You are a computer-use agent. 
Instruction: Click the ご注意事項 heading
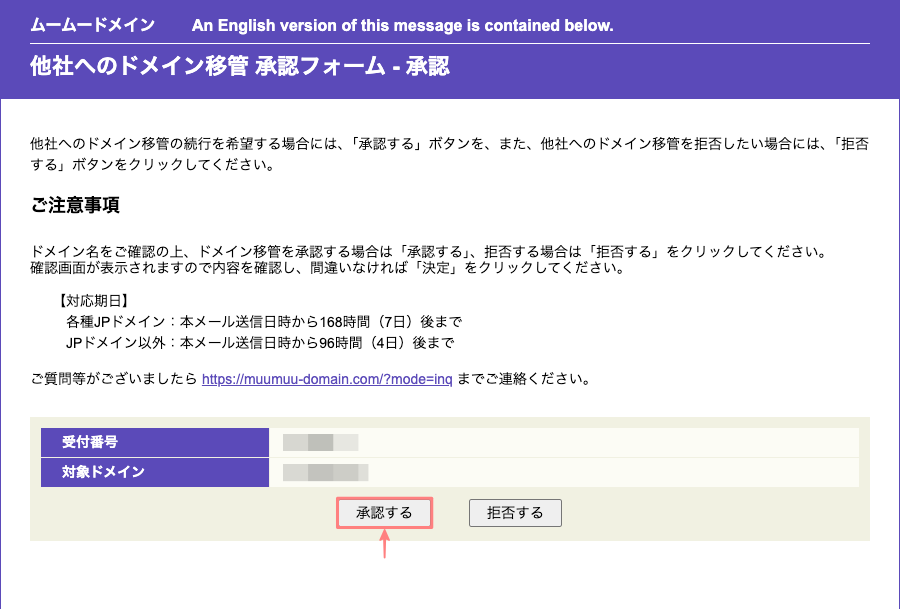[x=76, y=205]
